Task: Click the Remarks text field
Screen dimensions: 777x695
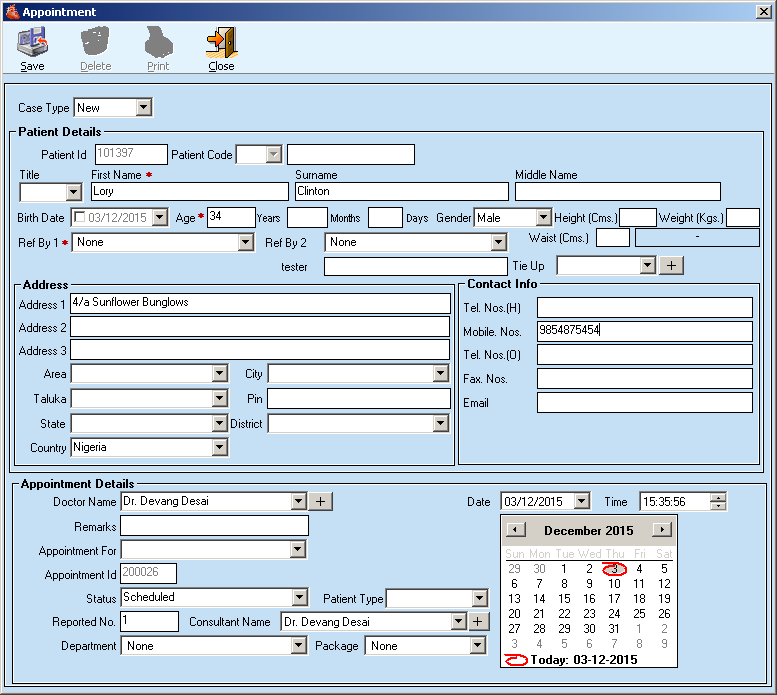Action: click(214, 526)
